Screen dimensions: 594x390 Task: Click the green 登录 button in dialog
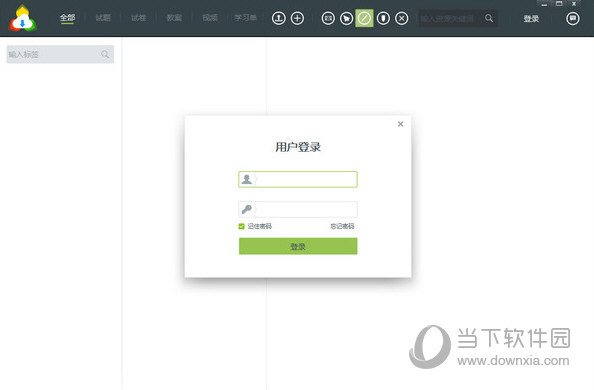point(298,246)
